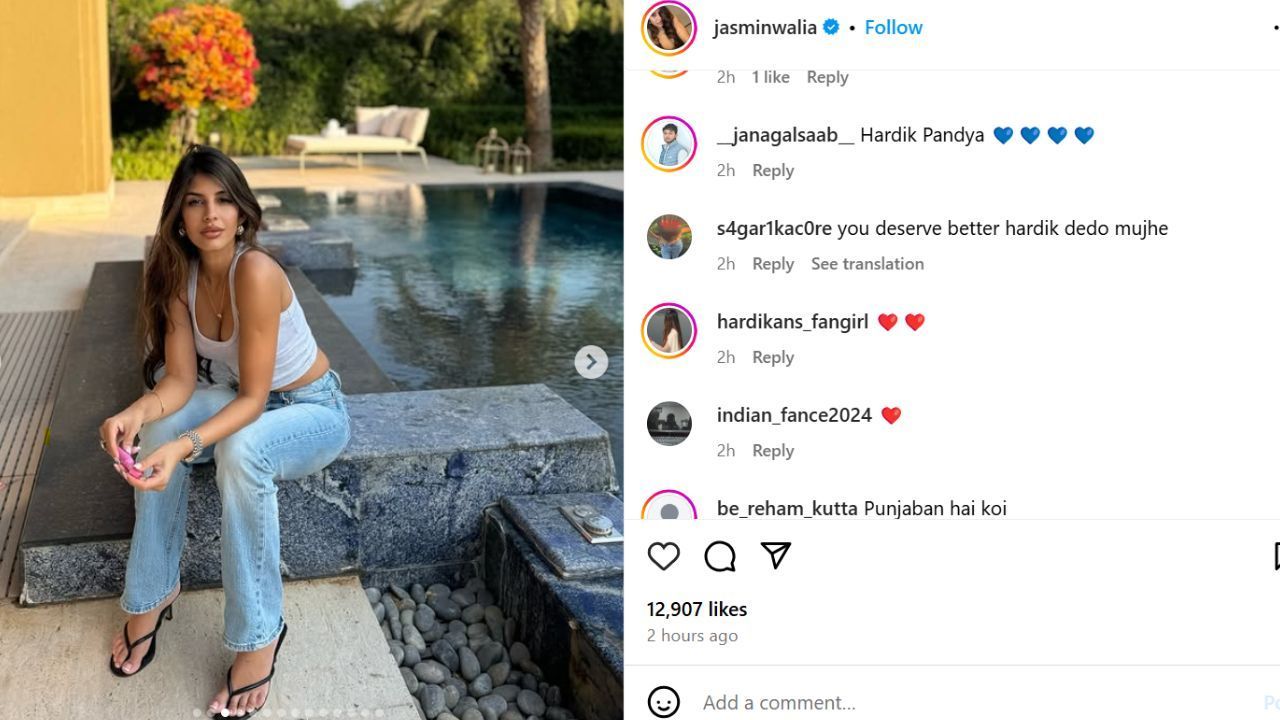Reply to the Hardik Pandya comment
1280x720 pixels.
[x=773, y=170]
